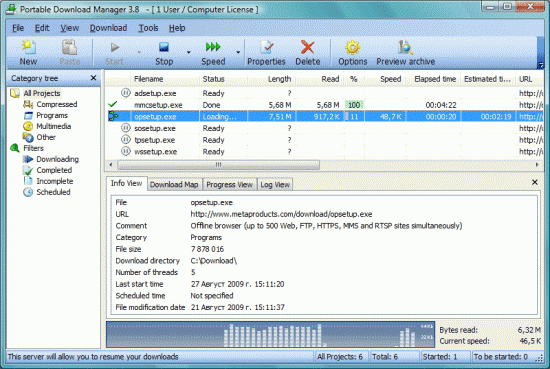Click the mmcsetup.exe 100 percent bar

click(x=354, y=105)
